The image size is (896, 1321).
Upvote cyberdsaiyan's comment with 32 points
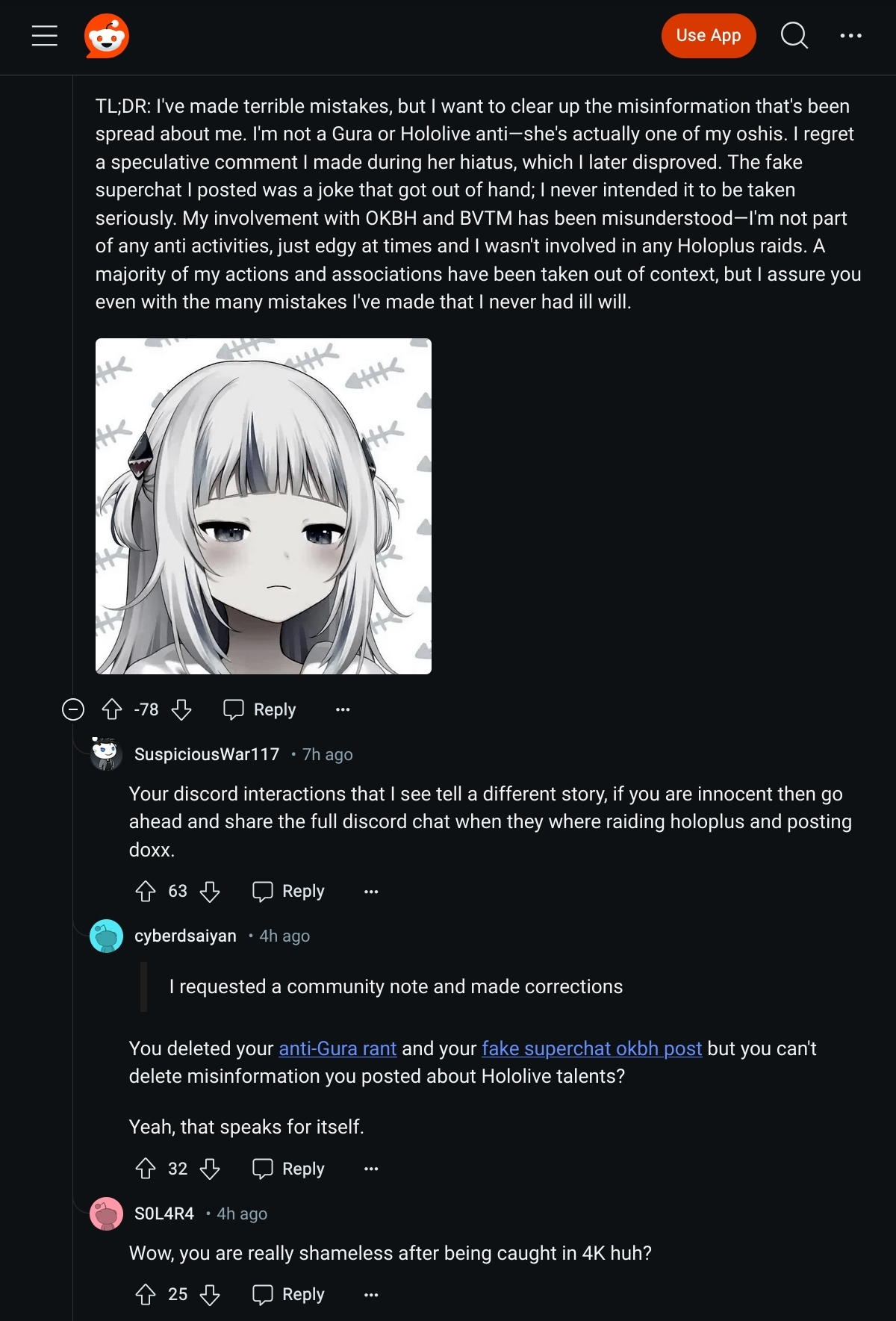[x=146, y=1169]
